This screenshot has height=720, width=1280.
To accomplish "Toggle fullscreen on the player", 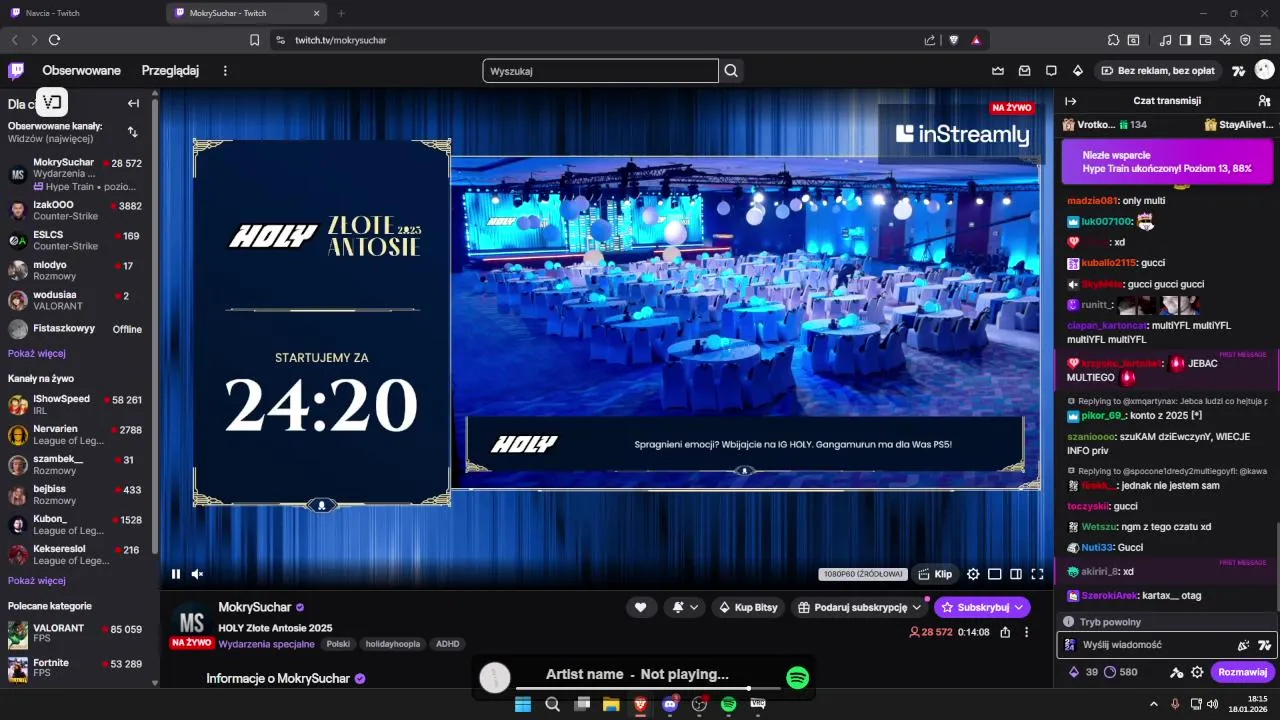I will (1037, 574).
